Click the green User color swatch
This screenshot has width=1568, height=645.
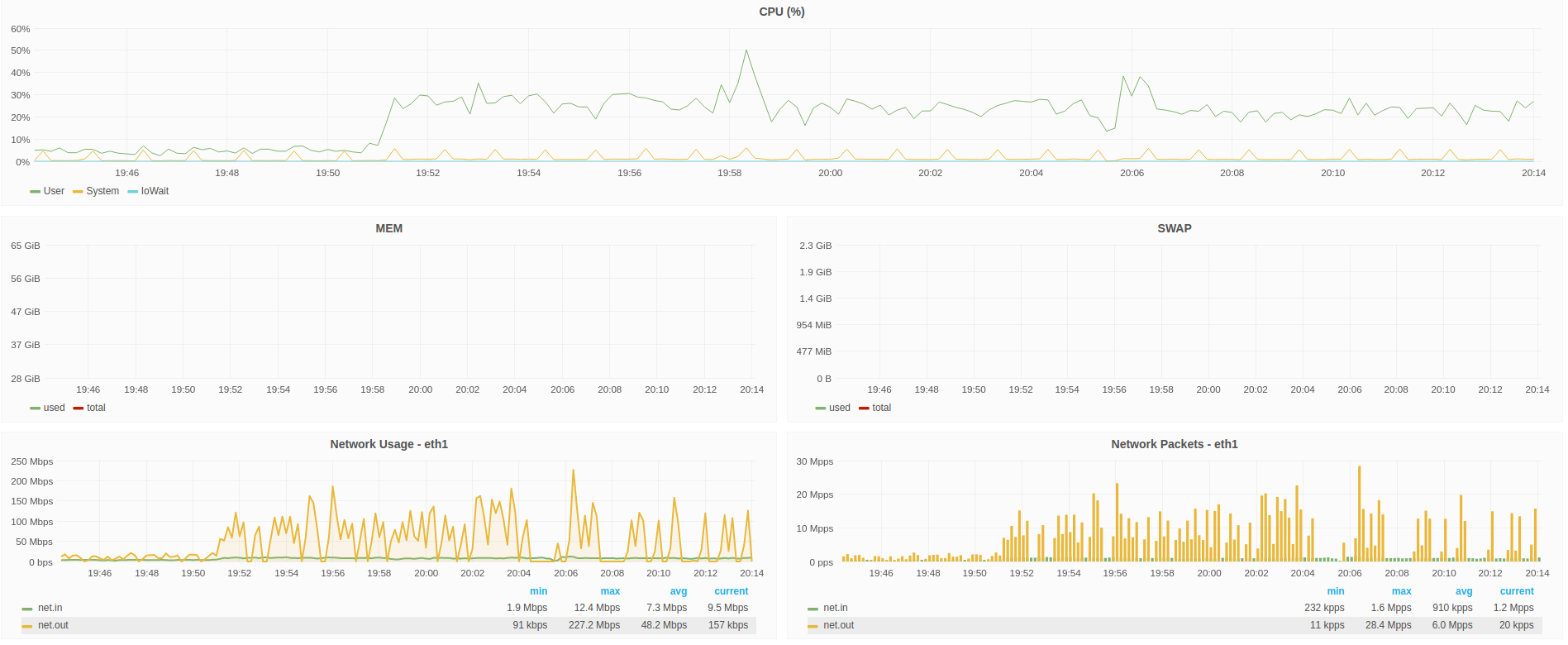[35, 192]
